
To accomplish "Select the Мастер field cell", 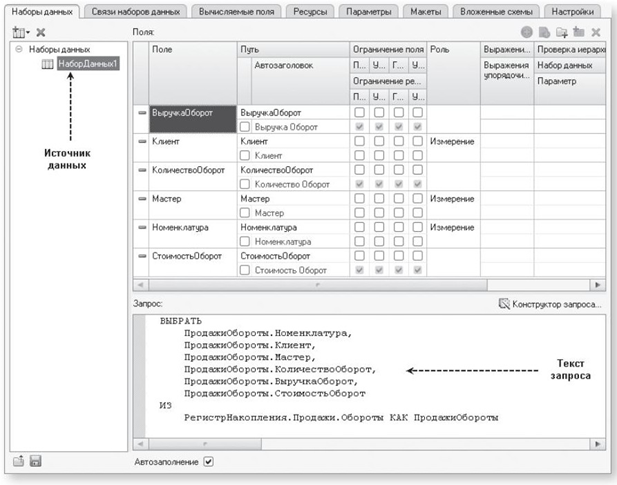I will tap(193, 205).
